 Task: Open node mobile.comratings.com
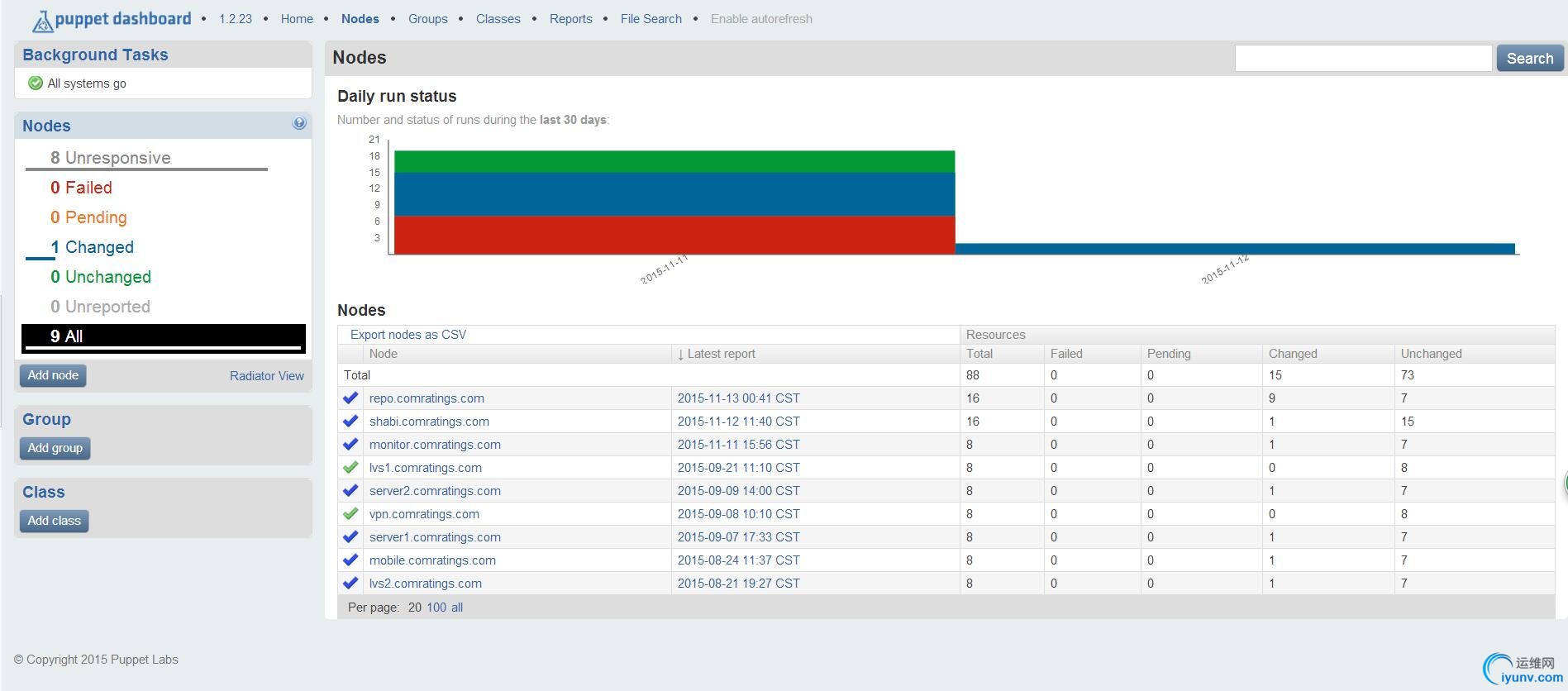click(x=432, y=560)
